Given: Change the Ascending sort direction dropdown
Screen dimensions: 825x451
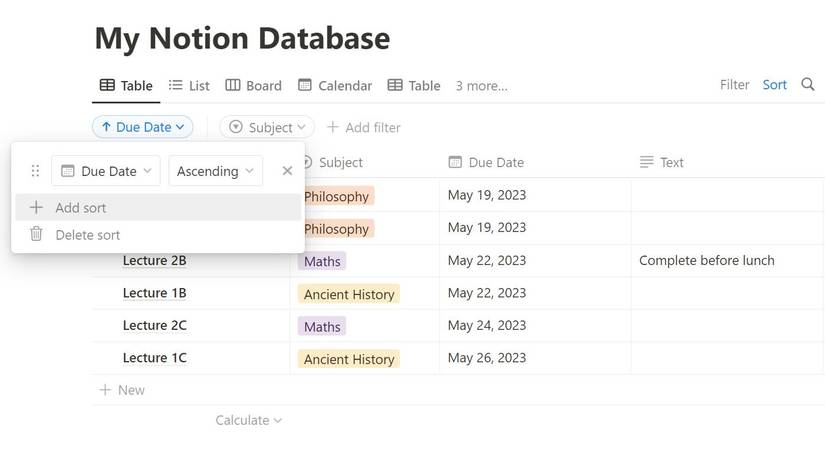Looking at the screenshot, I should pos(215,171).
